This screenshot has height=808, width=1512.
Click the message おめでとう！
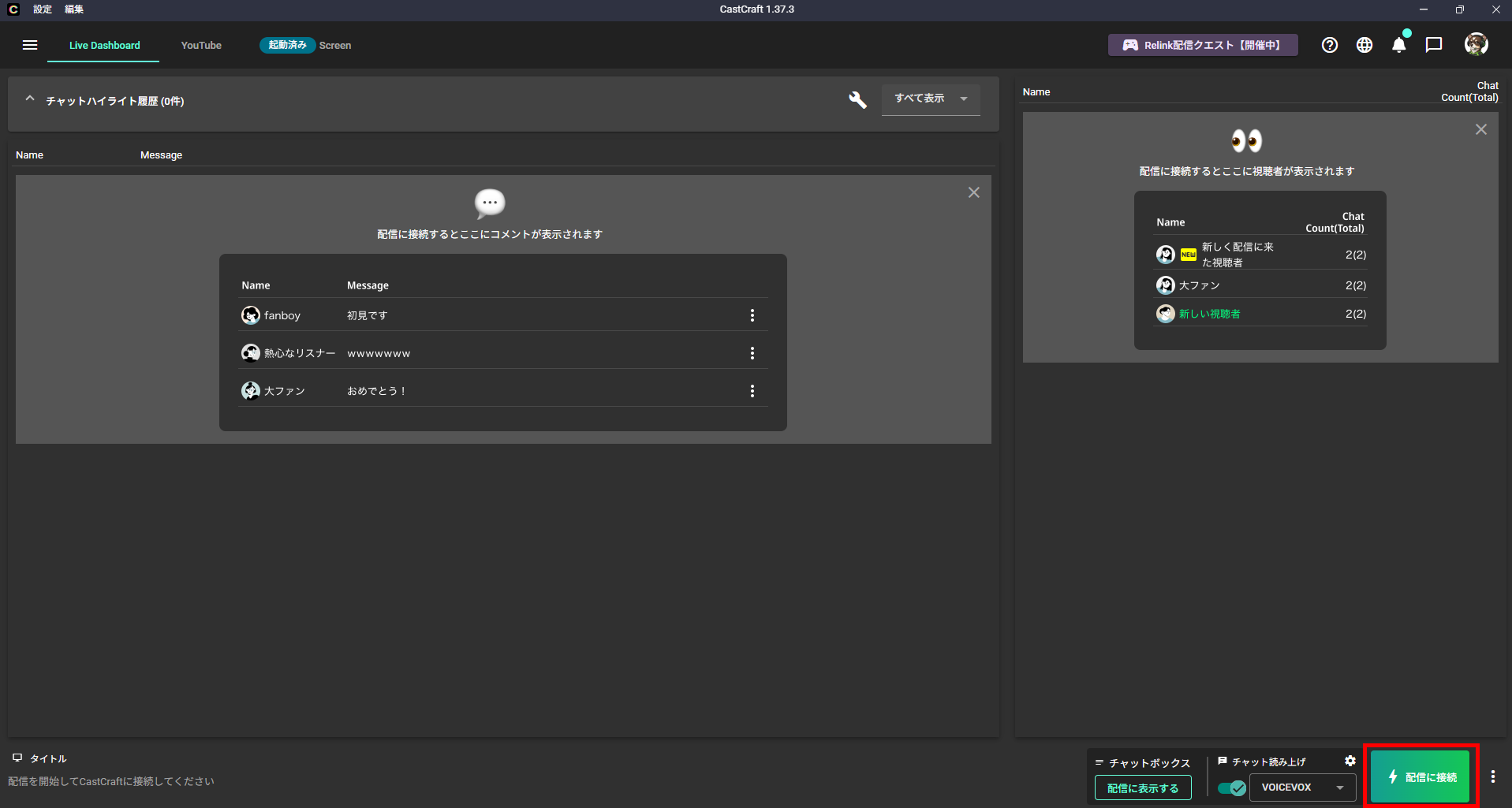(377, 391)
